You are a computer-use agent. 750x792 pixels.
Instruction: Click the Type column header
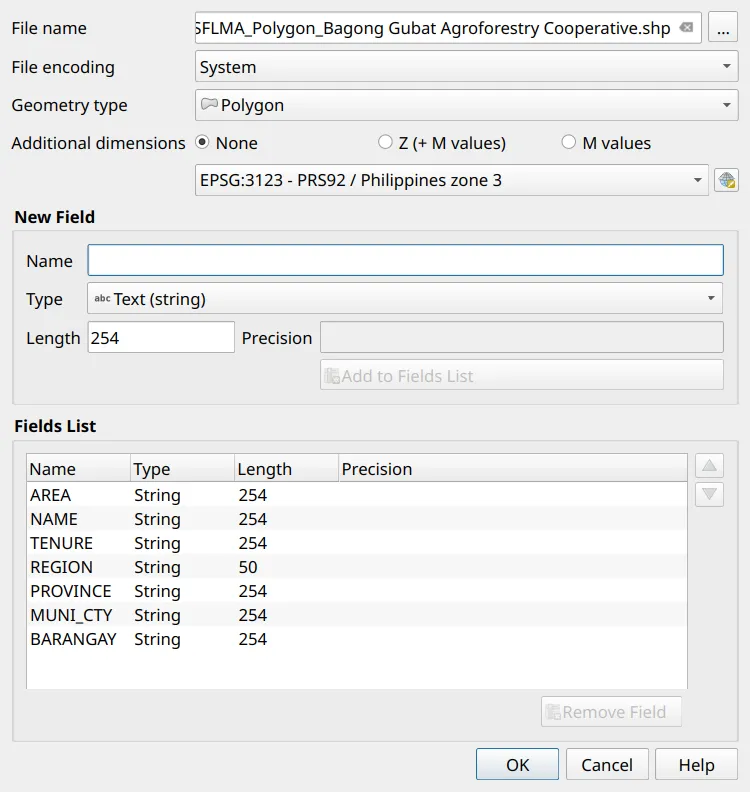pos(183,468)
